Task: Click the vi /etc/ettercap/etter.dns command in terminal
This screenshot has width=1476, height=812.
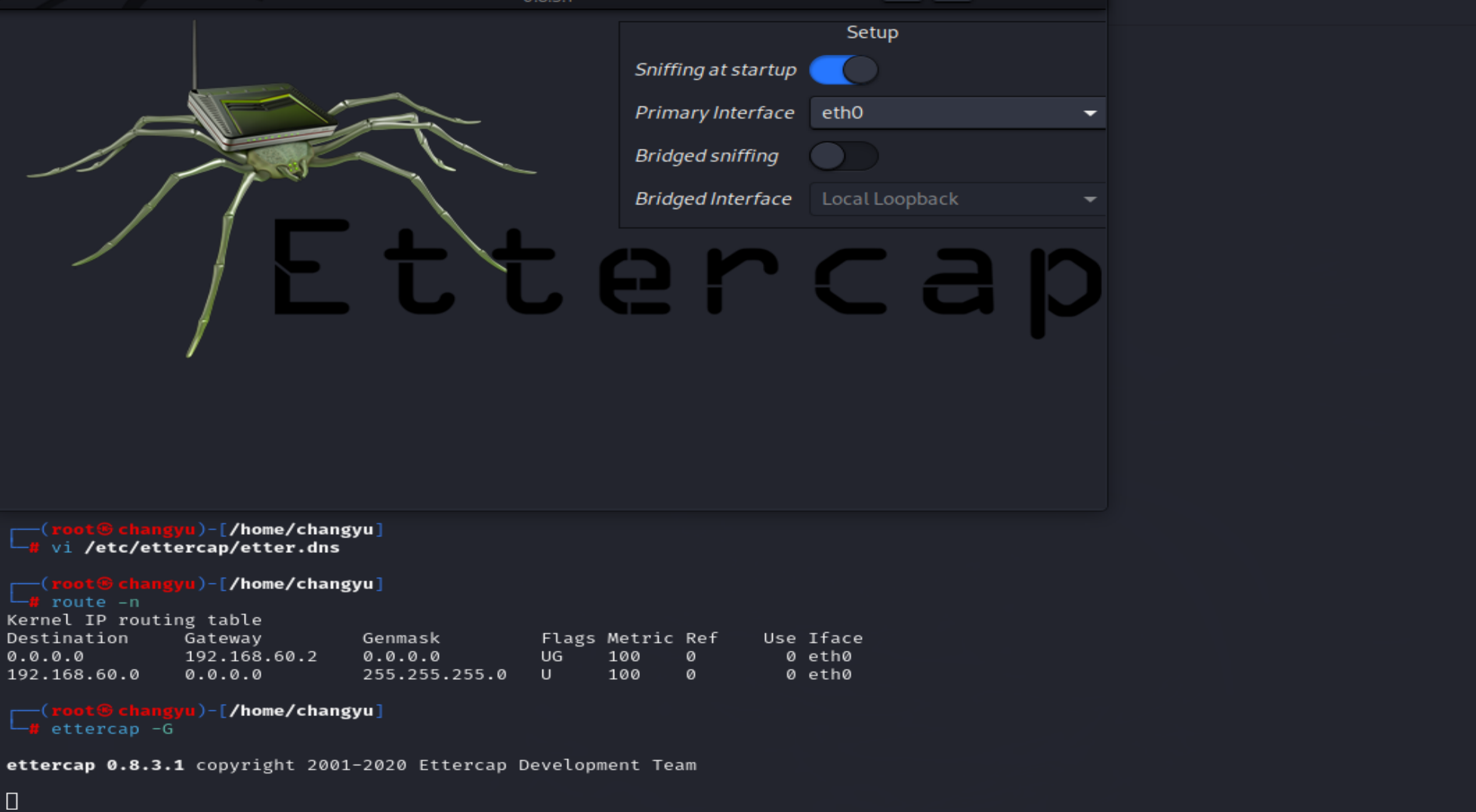Action: coord(196,548)
